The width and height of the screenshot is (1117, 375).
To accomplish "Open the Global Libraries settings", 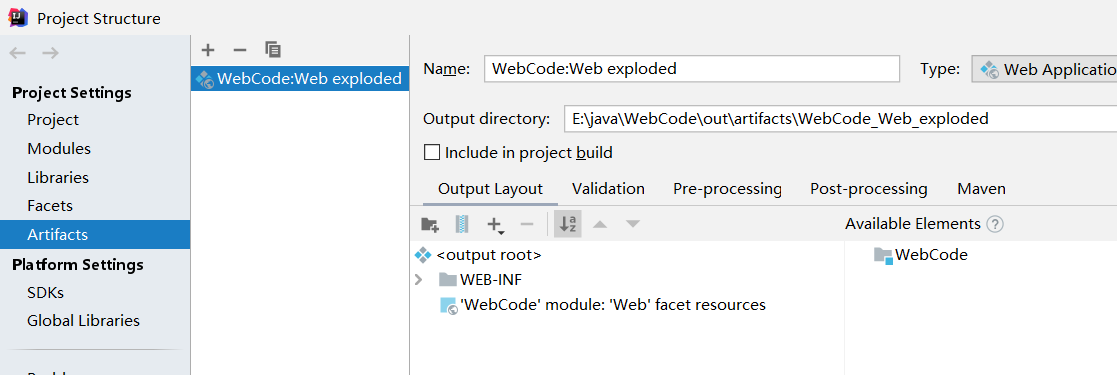I will coord(83,321).
